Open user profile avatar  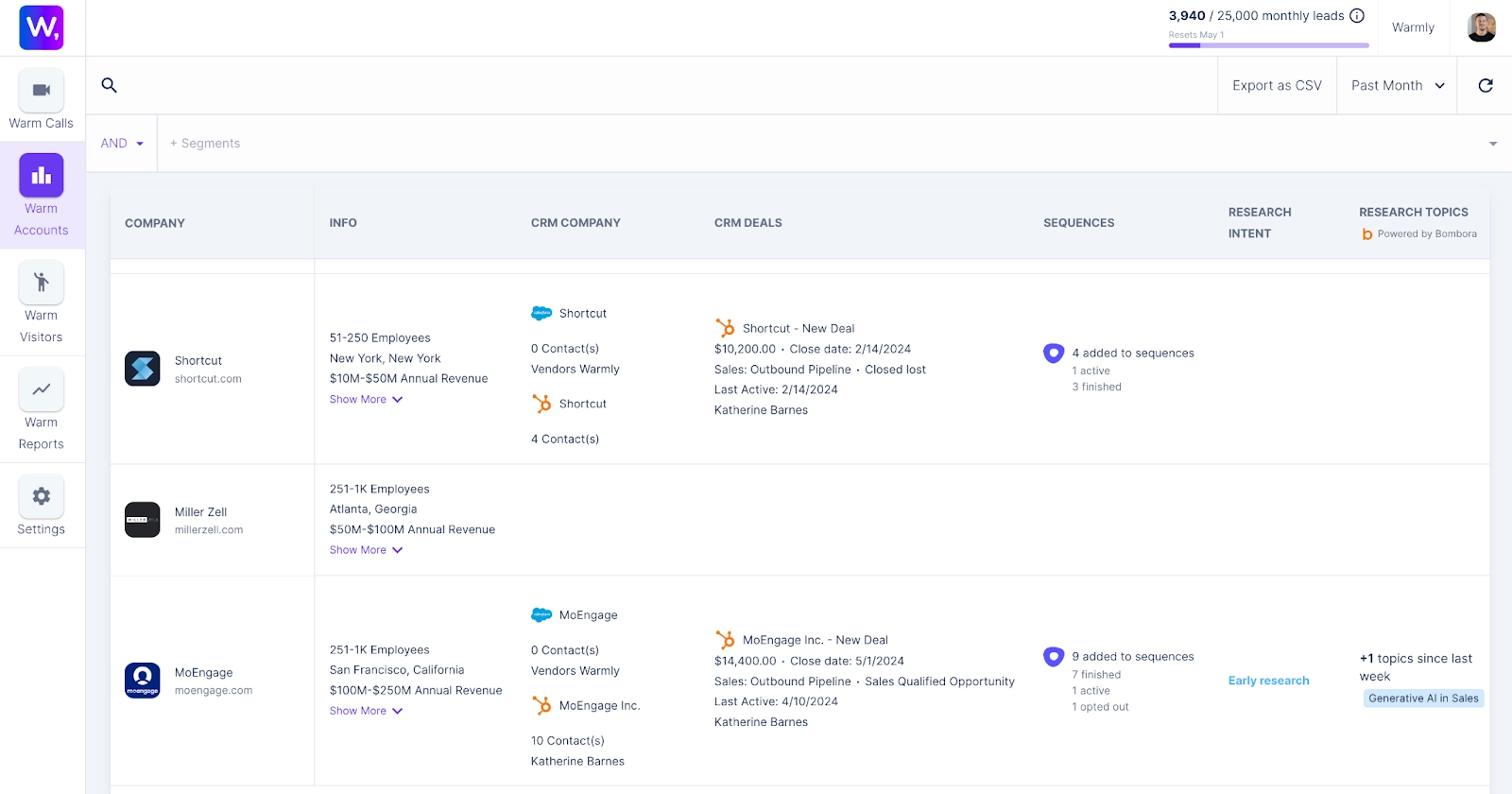point(1482,27)
